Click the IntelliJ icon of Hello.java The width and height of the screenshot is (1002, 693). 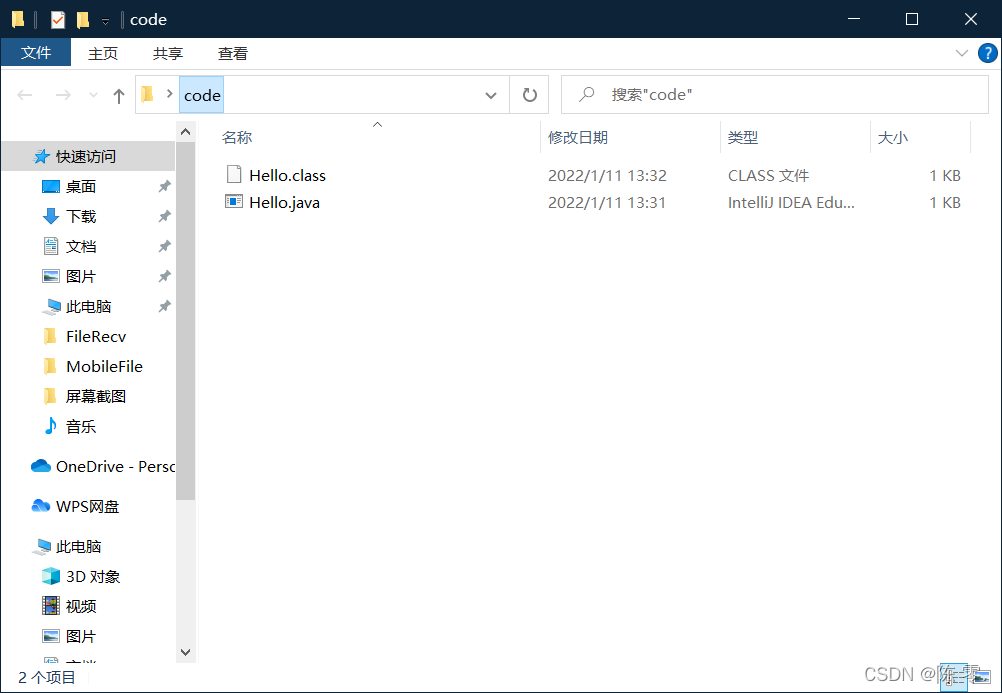[234, 201]
